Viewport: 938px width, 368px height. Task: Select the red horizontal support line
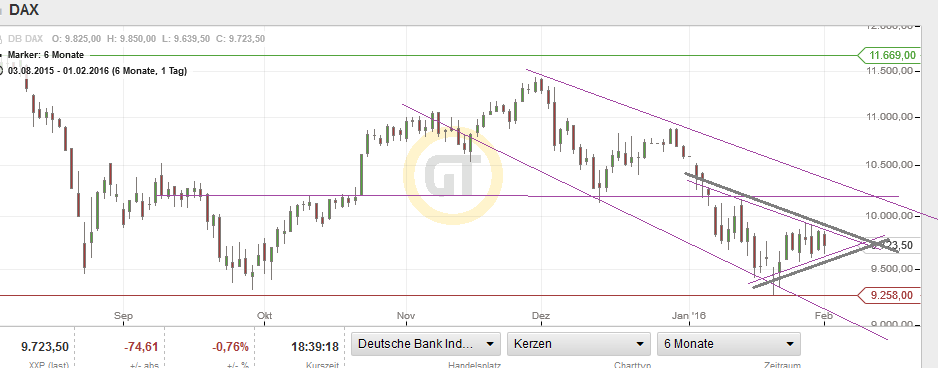[429, 295]
